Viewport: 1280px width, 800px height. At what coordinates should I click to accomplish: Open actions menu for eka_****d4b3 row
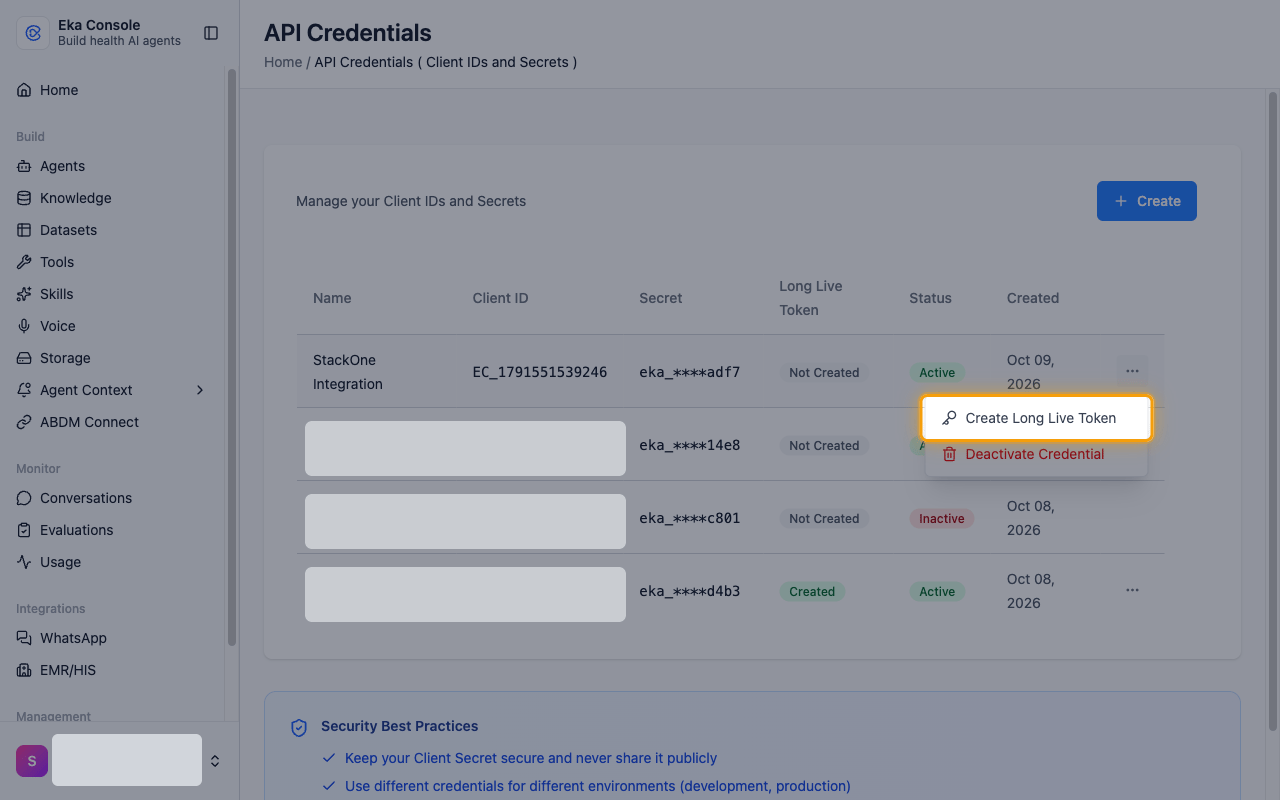click(x=1132, y=590)
